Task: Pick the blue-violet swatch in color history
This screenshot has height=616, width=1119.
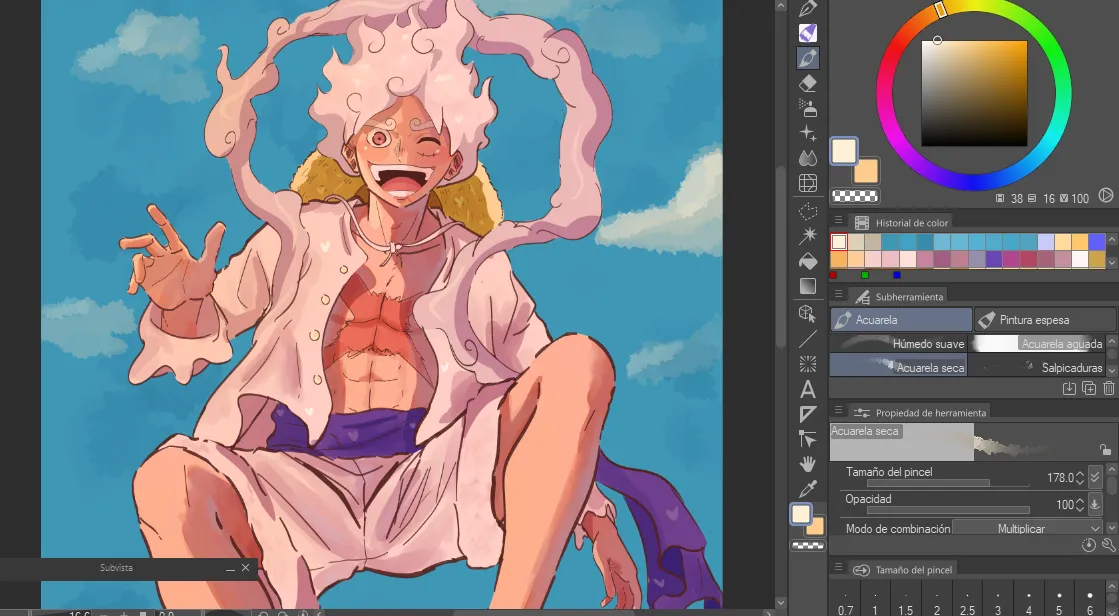Action: (x=1098, y=242)
